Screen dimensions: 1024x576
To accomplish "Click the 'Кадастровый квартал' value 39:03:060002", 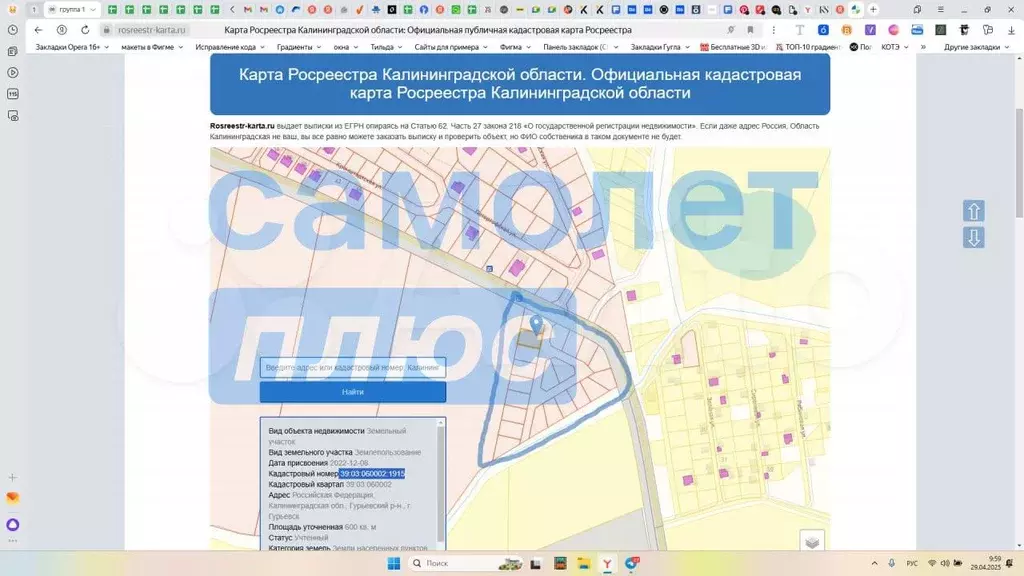I will coord(369,485).
